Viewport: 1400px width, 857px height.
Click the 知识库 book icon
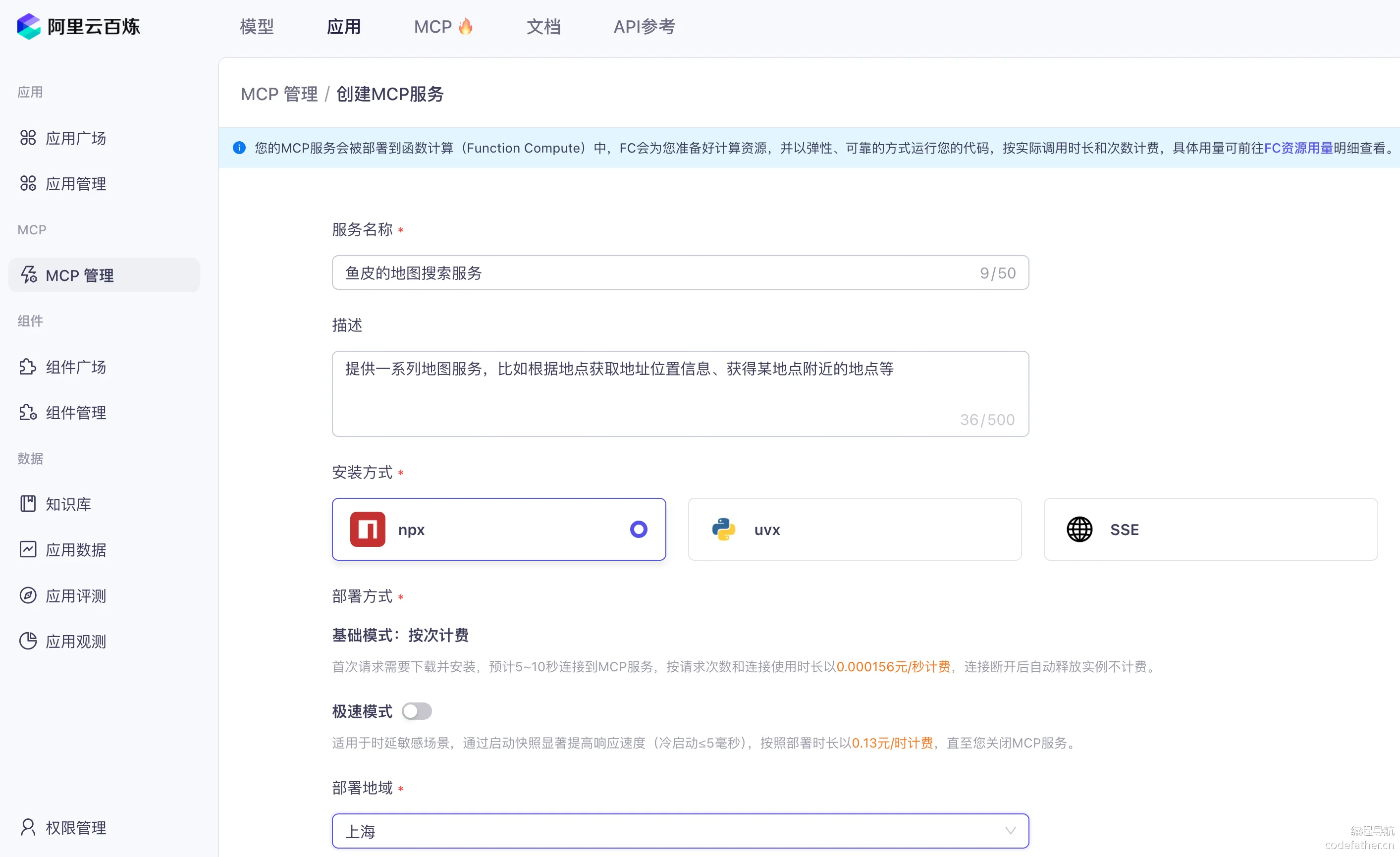28,503
